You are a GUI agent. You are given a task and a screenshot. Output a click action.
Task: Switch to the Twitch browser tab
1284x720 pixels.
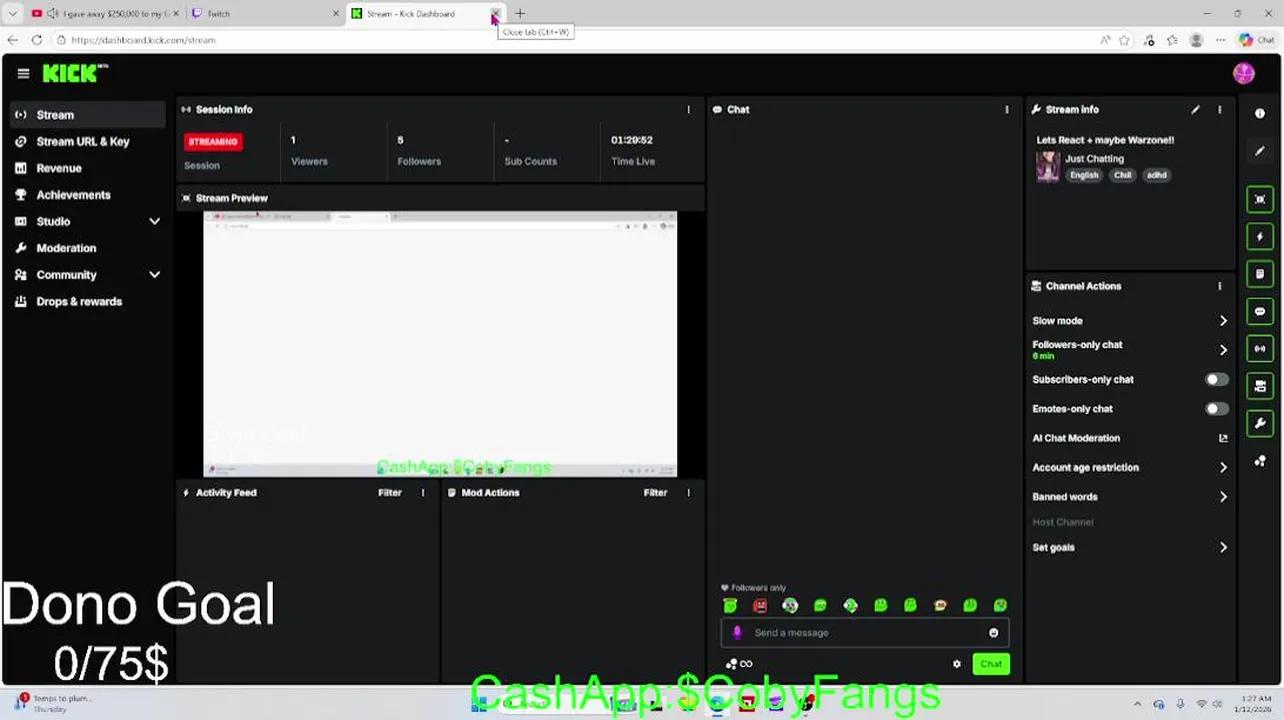(x=263, y=14)
